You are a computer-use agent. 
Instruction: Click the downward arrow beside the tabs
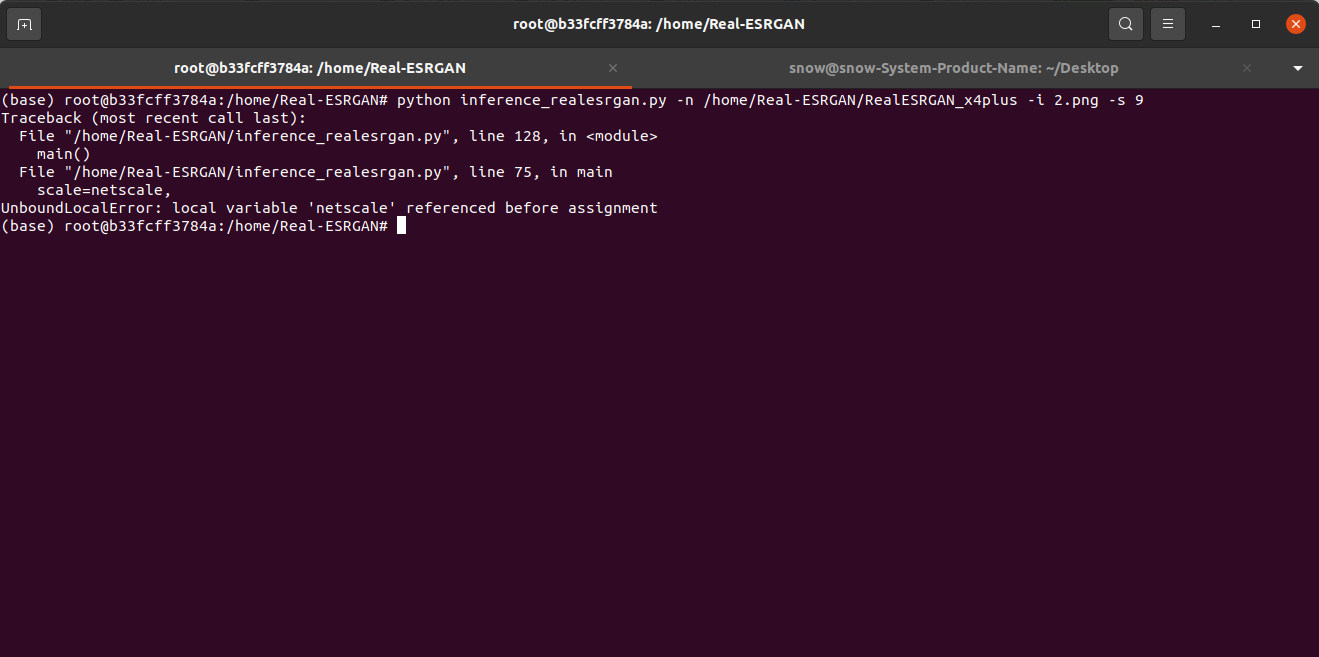1297,68
